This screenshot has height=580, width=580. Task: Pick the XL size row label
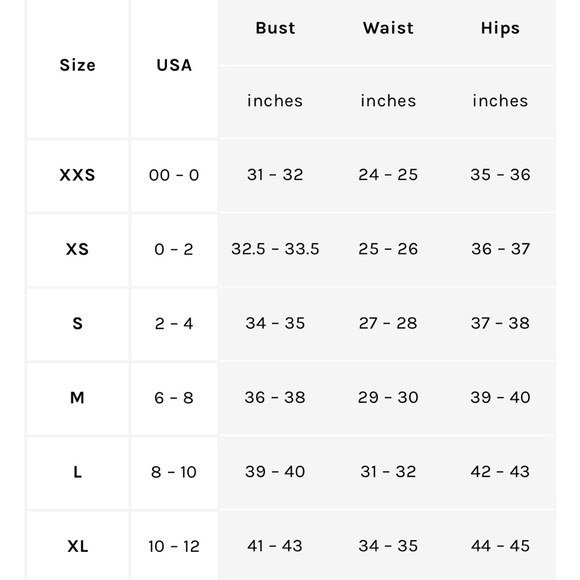click(x=77, y=547)
